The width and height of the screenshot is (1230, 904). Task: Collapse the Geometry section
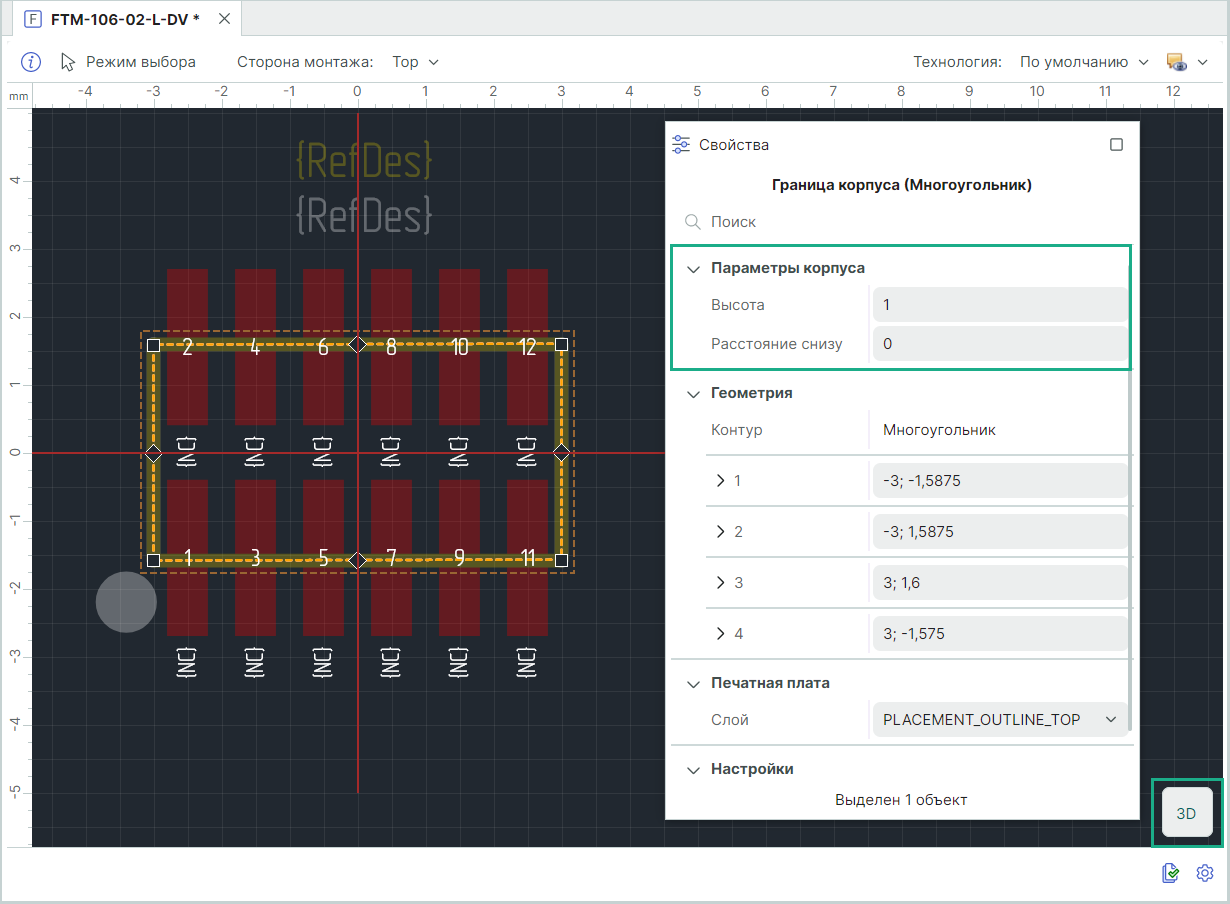693,394
